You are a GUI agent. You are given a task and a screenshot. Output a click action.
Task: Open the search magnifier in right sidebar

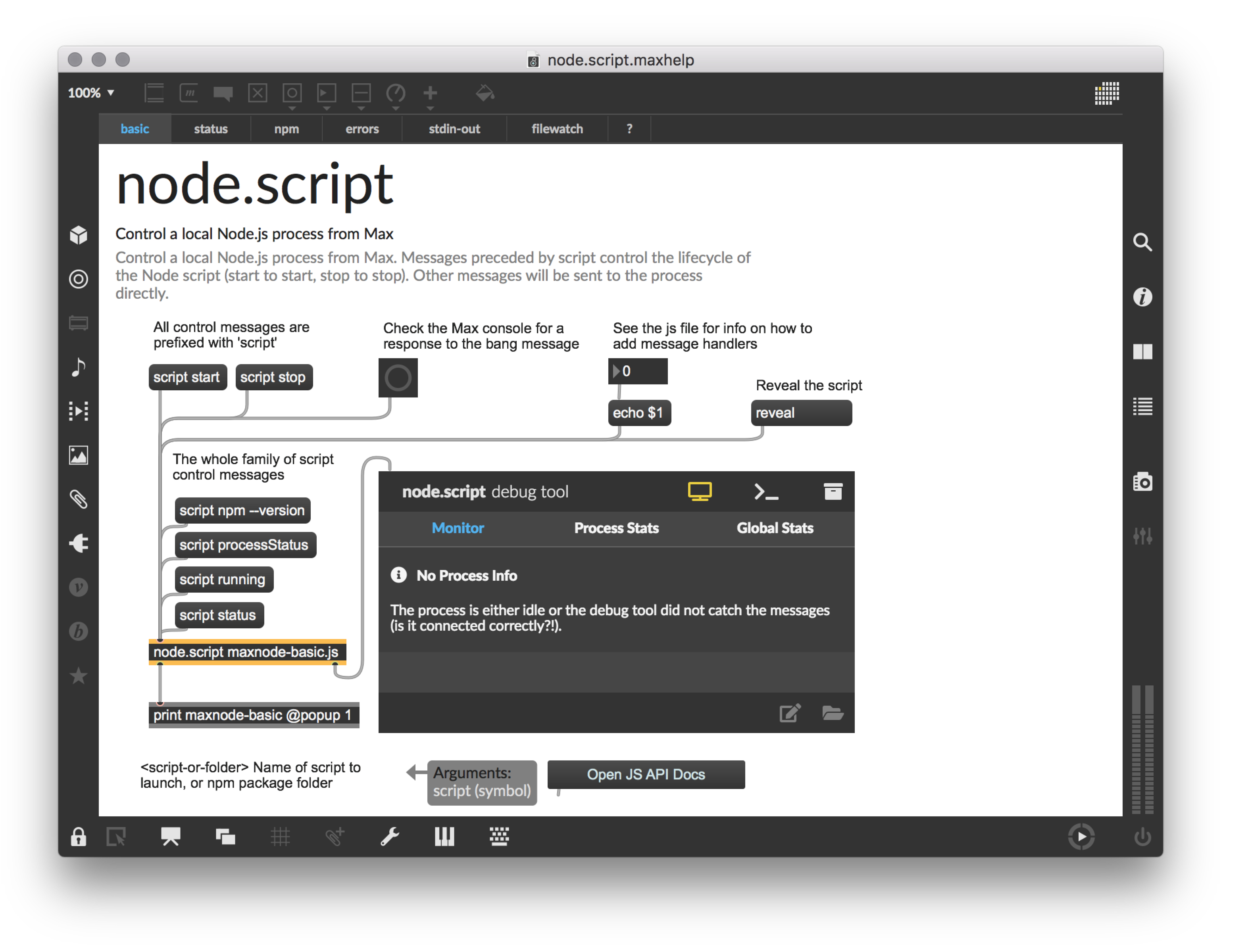1142,242
